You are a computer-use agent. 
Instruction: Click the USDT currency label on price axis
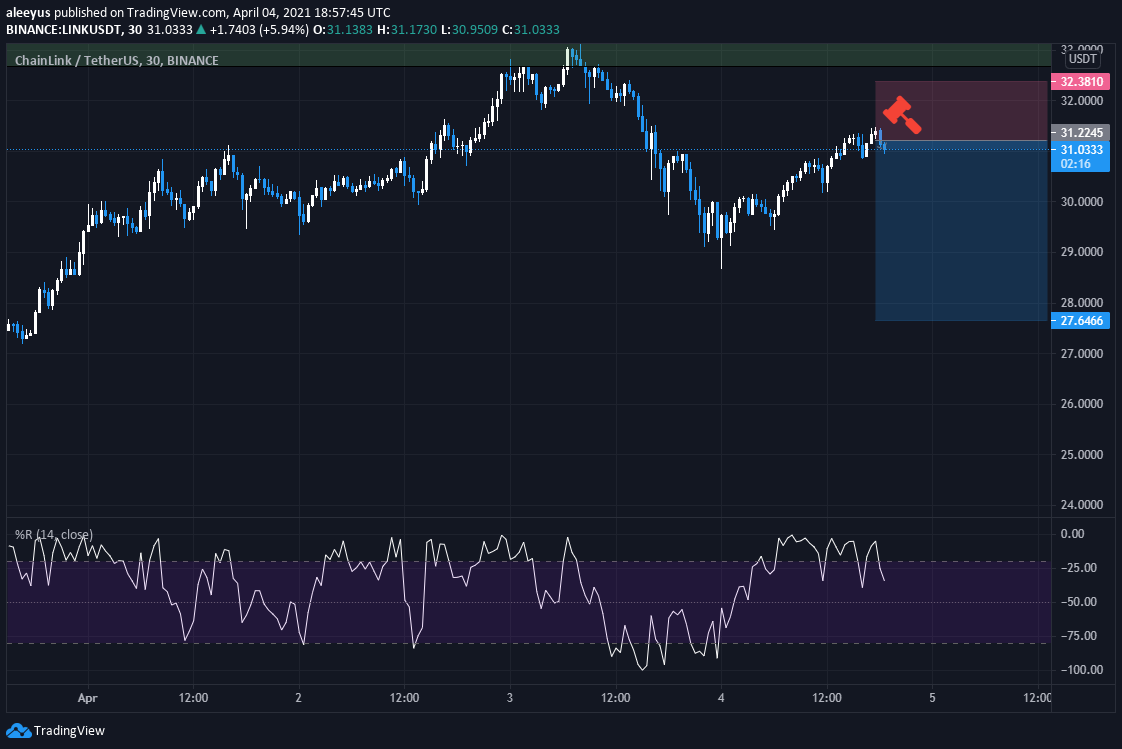pos(1082,59)
